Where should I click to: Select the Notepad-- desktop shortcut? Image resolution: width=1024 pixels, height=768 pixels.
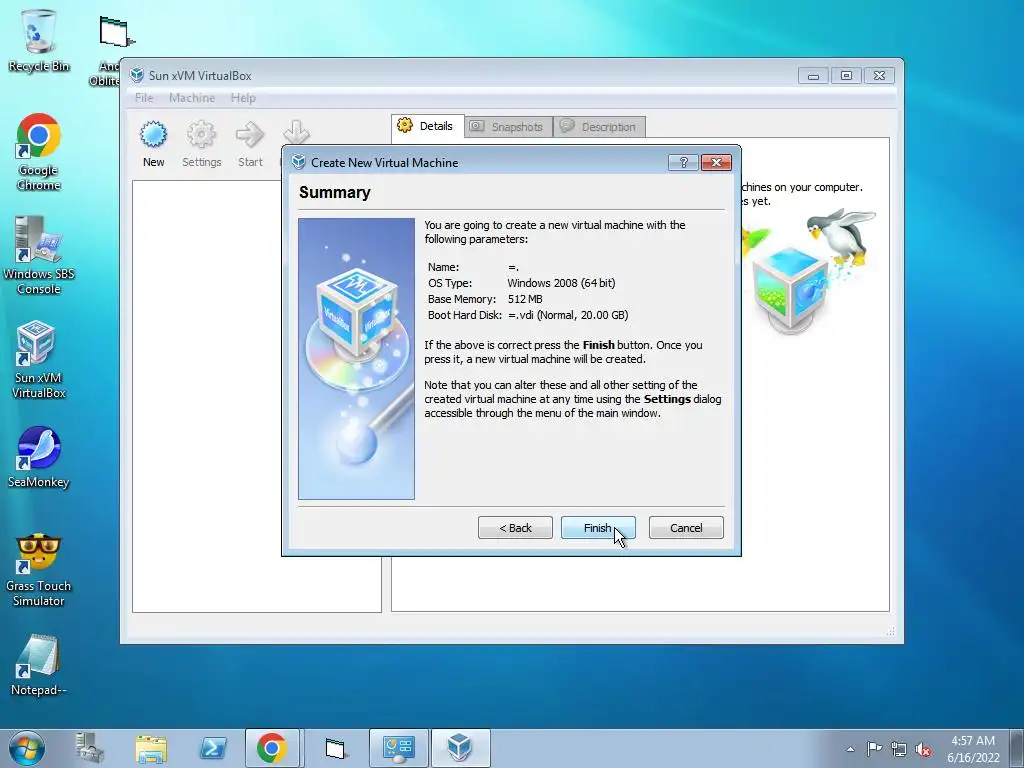39,665
